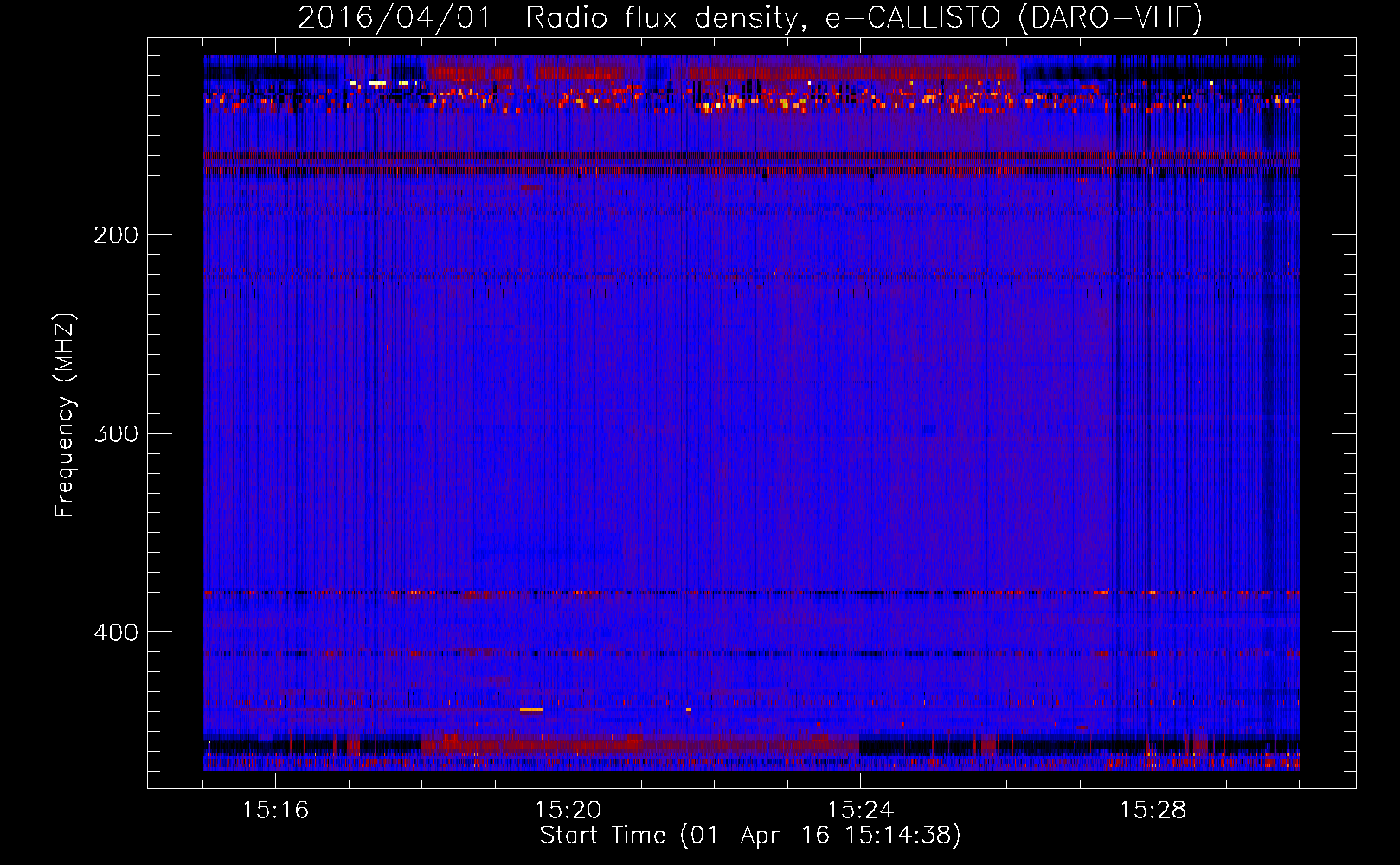Click the 300 frequency tick label
The image size is (1400, 865).
[116, 433]
